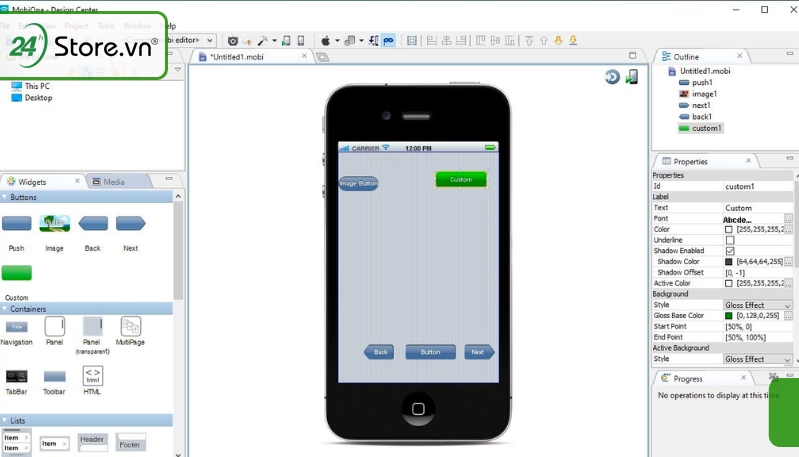
Task: Click the bring to front arrow icon
Action: tap(529, 41)
